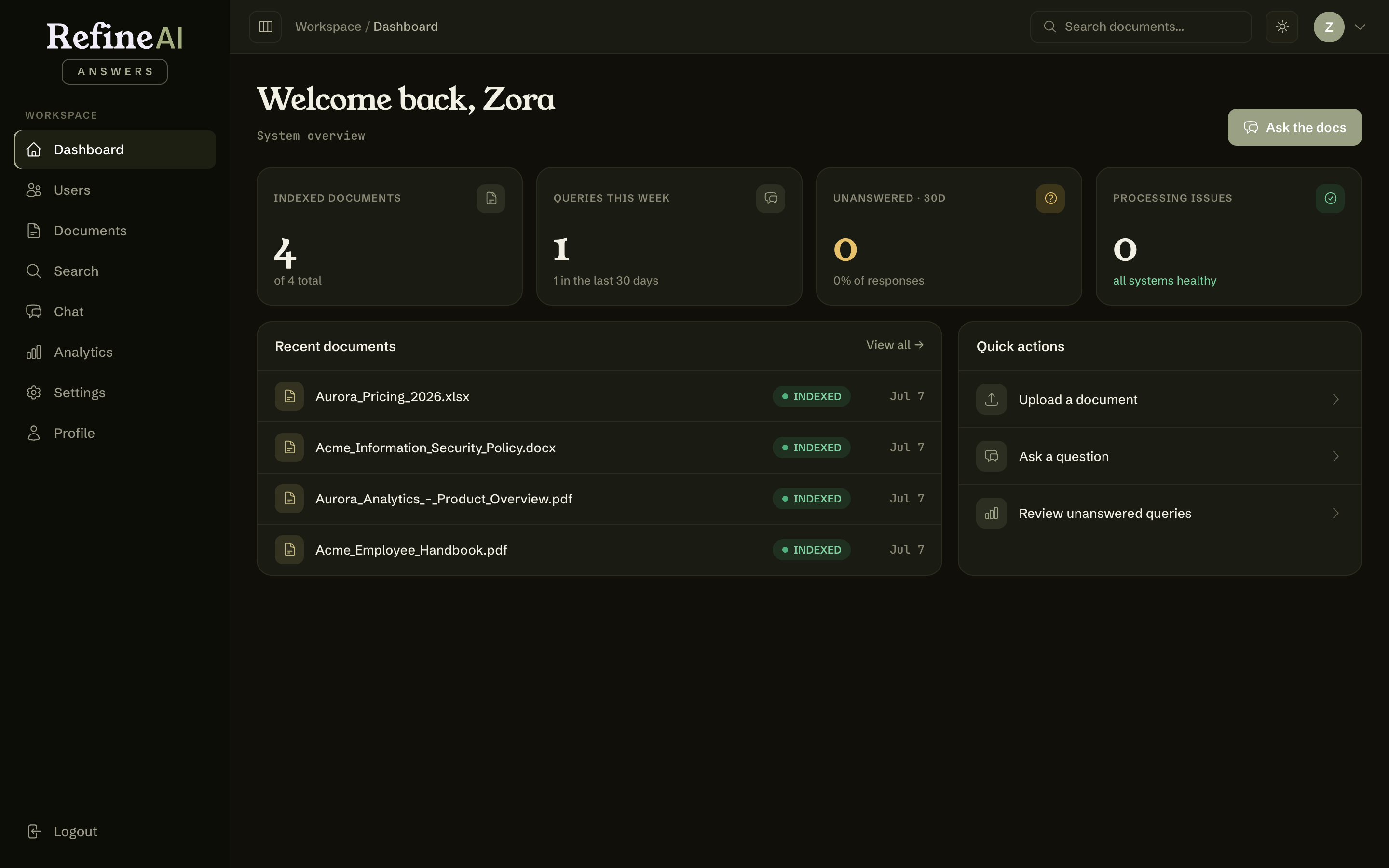Click View all recent documents link
The width and height of the screenshot is (1389, 868).
tap(895, 345)
